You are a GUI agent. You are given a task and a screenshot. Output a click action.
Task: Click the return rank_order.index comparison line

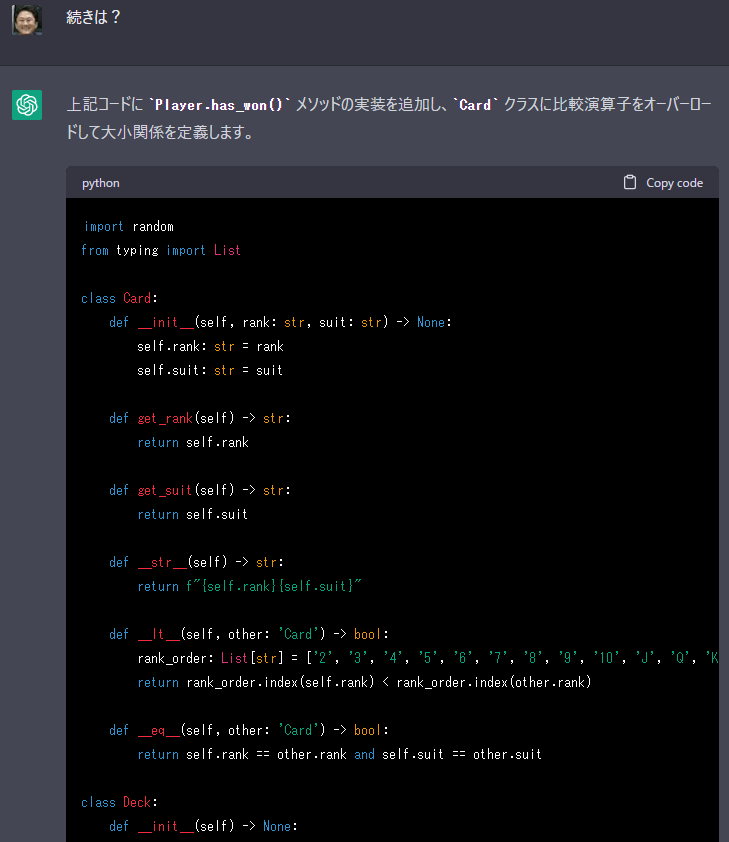[x=364, y=683]
